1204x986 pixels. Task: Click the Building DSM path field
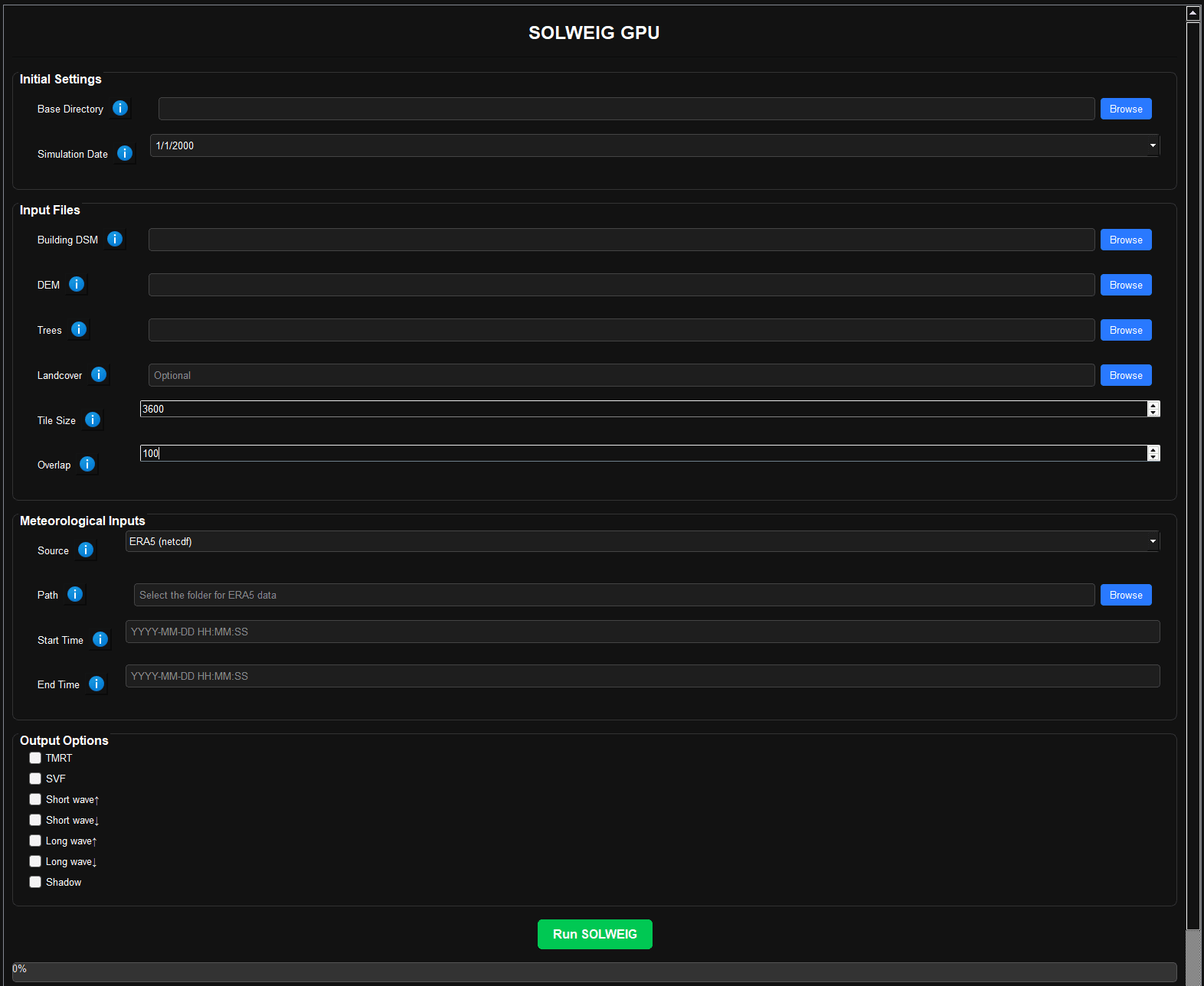[x=622, y=240]
